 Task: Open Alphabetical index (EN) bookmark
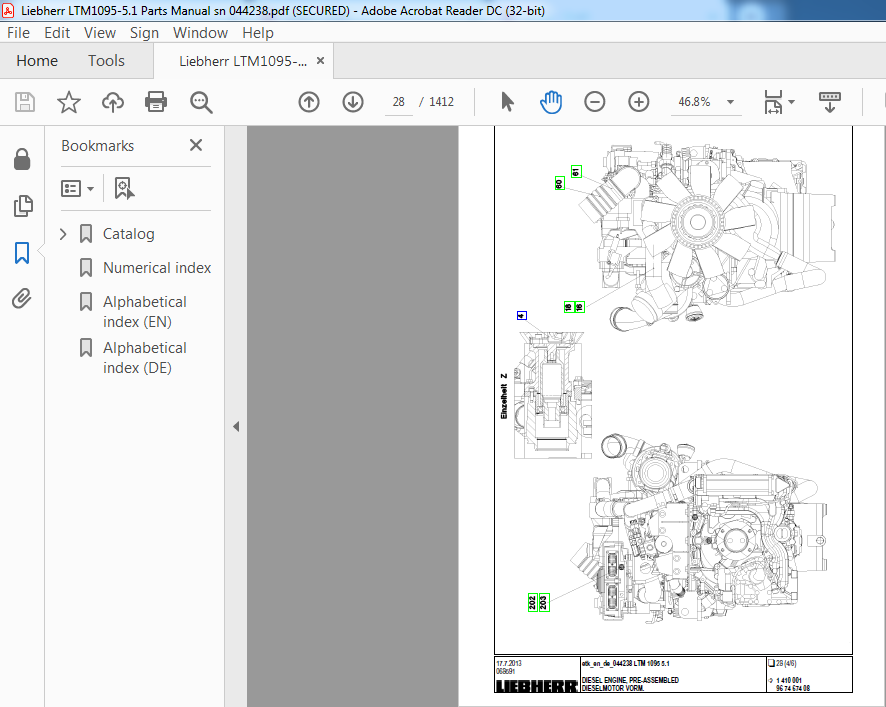tap(145, 312)
